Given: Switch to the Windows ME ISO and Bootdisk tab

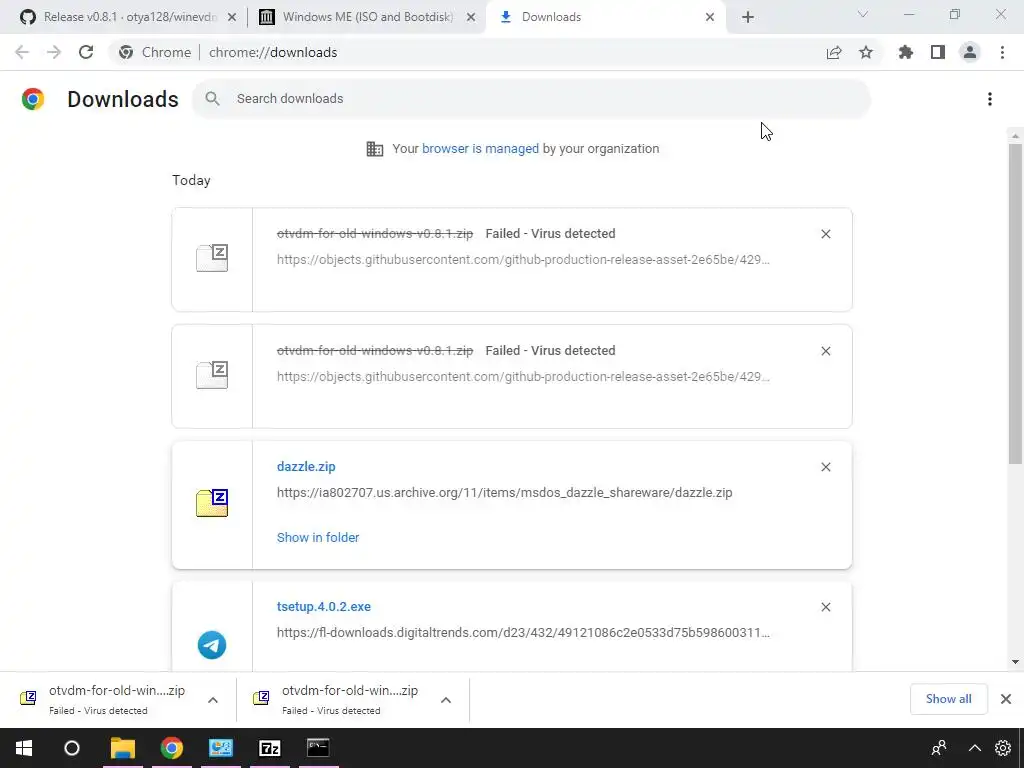Looking at the screenshot, I should click(366, 17).
